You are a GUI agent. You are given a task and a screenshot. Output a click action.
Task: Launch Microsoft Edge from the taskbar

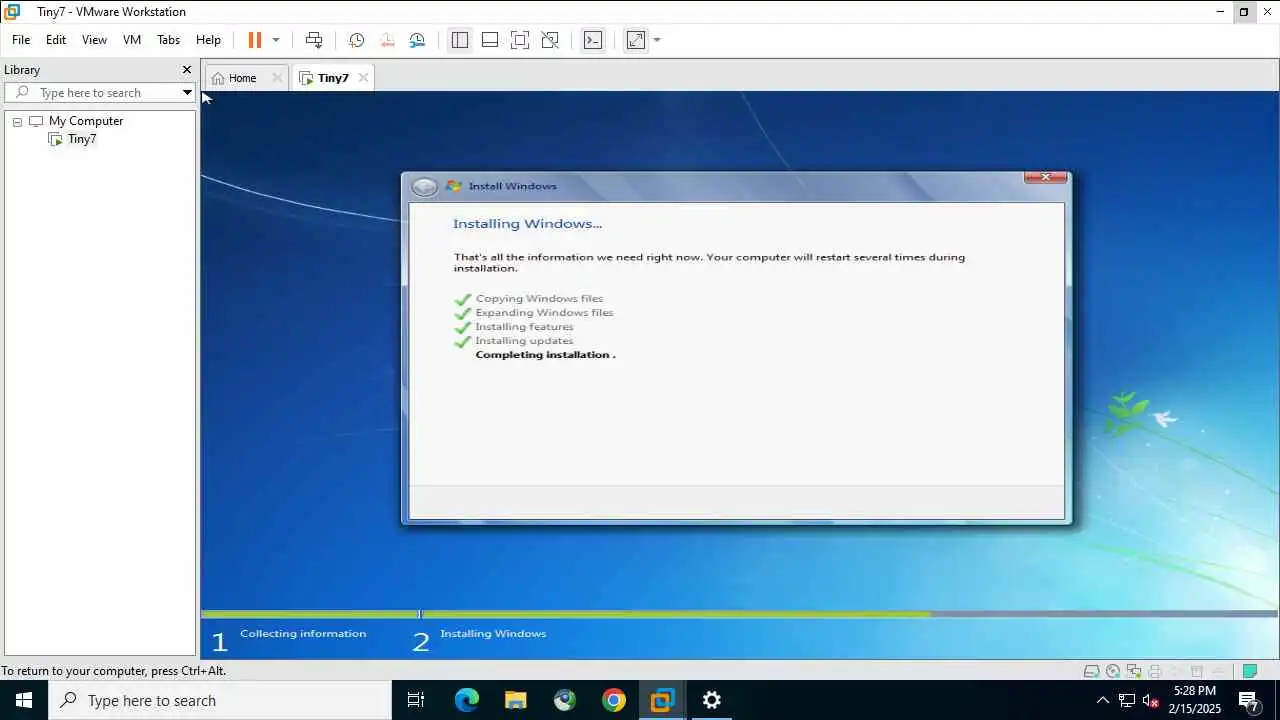coord(467,700)
